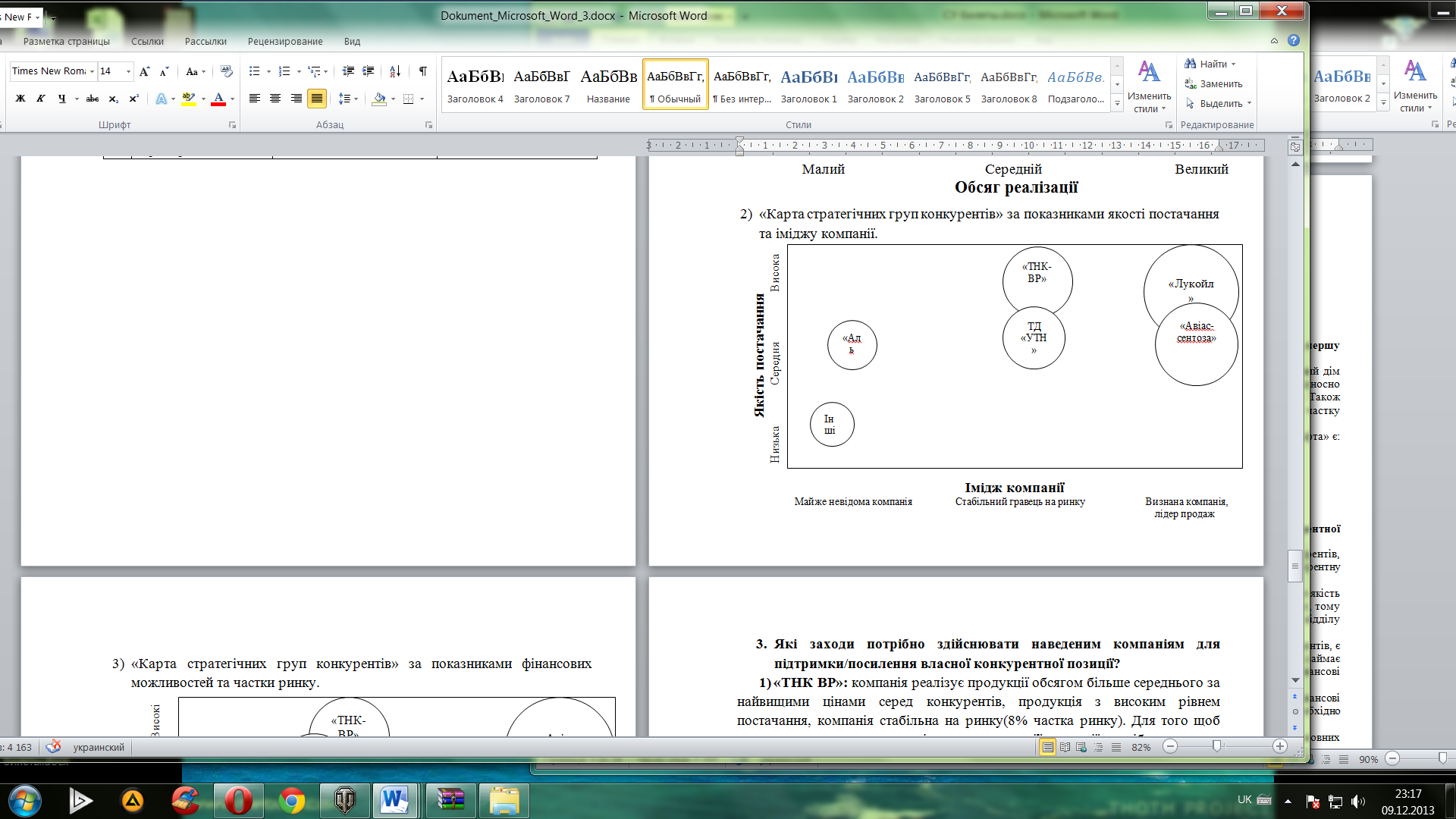Image resolution: width=1456 pixels, height=819 pixels.
Task: Open the Рассылки tab
Action: [x=206, y=42]
